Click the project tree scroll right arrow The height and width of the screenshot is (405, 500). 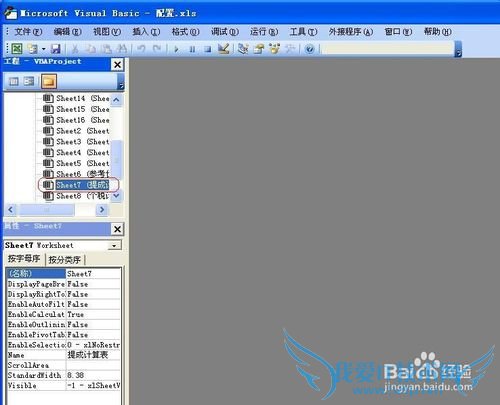tap(102, 210)
